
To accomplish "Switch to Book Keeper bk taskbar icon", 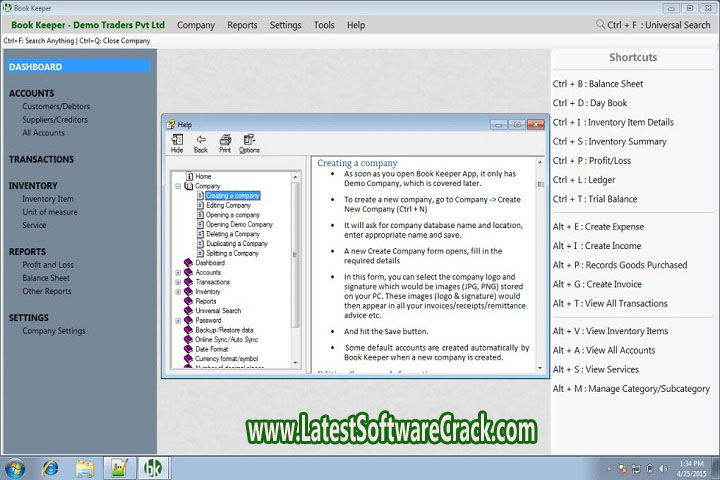I will click(x=152, y=467).
